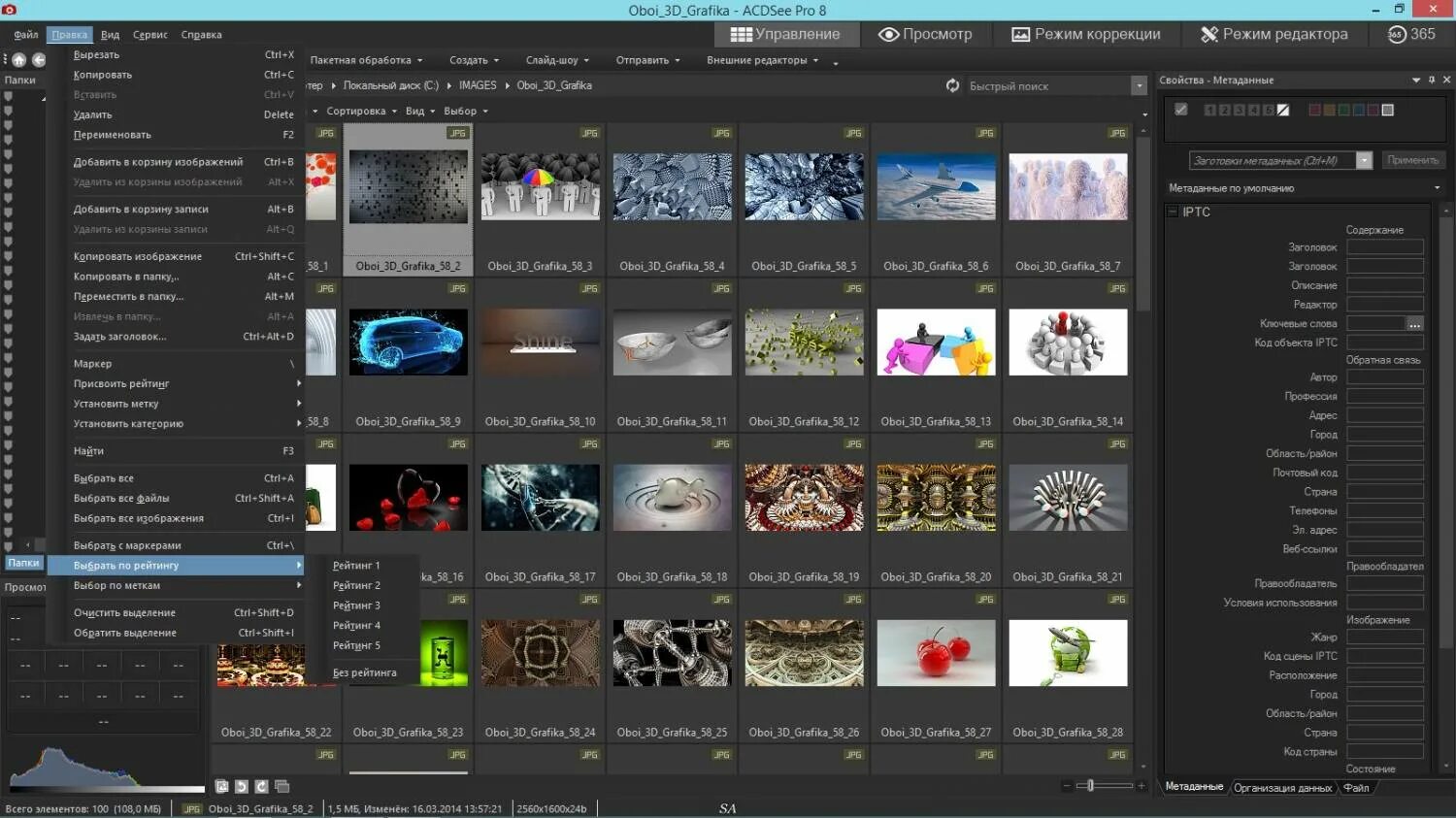Open the Сервис menu

pyautogui.click(x=149, y=34)
